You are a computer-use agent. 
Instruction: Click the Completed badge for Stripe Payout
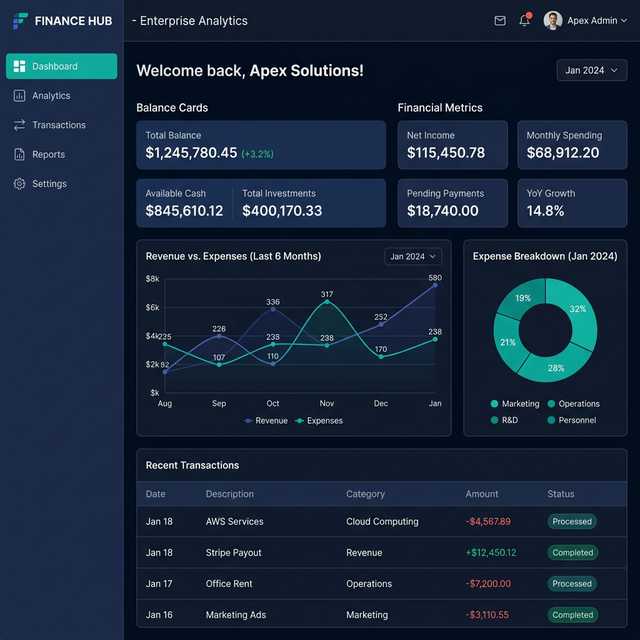click(x=573, y=552)
